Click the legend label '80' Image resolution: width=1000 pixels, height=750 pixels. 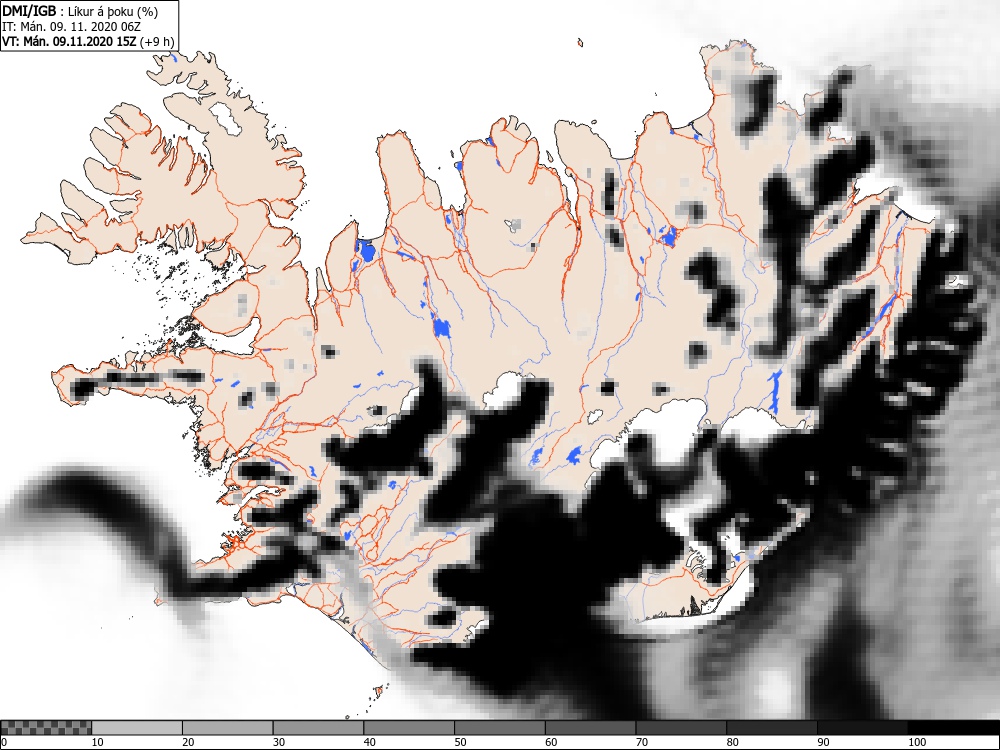point(732,742)
